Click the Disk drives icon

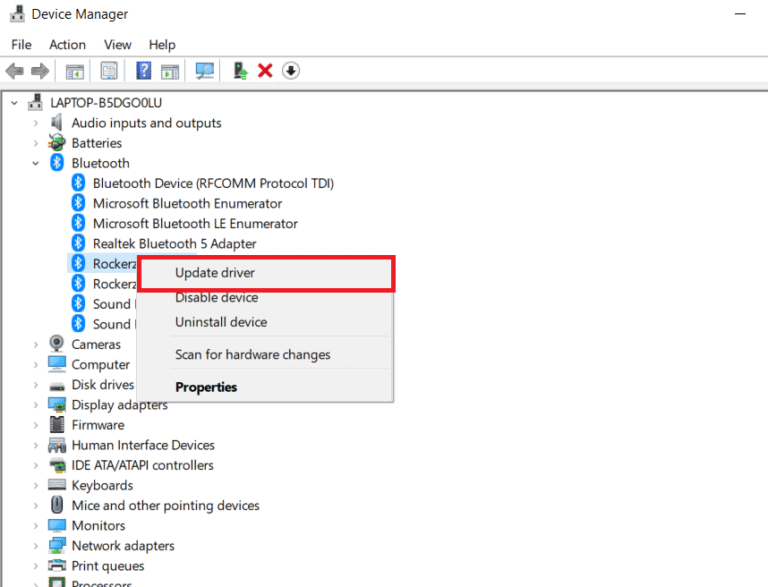tap(57, 386)
